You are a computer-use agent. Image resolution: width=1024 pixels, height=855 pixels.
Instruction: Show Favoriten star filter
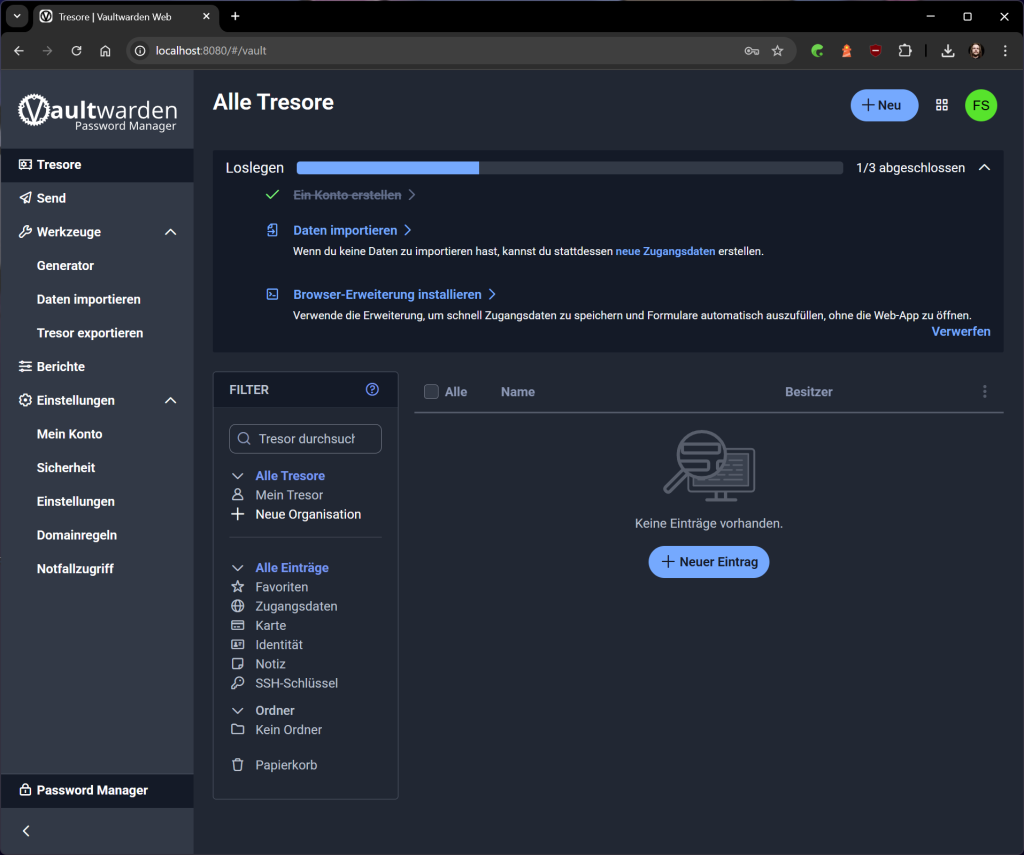(281, 587)
